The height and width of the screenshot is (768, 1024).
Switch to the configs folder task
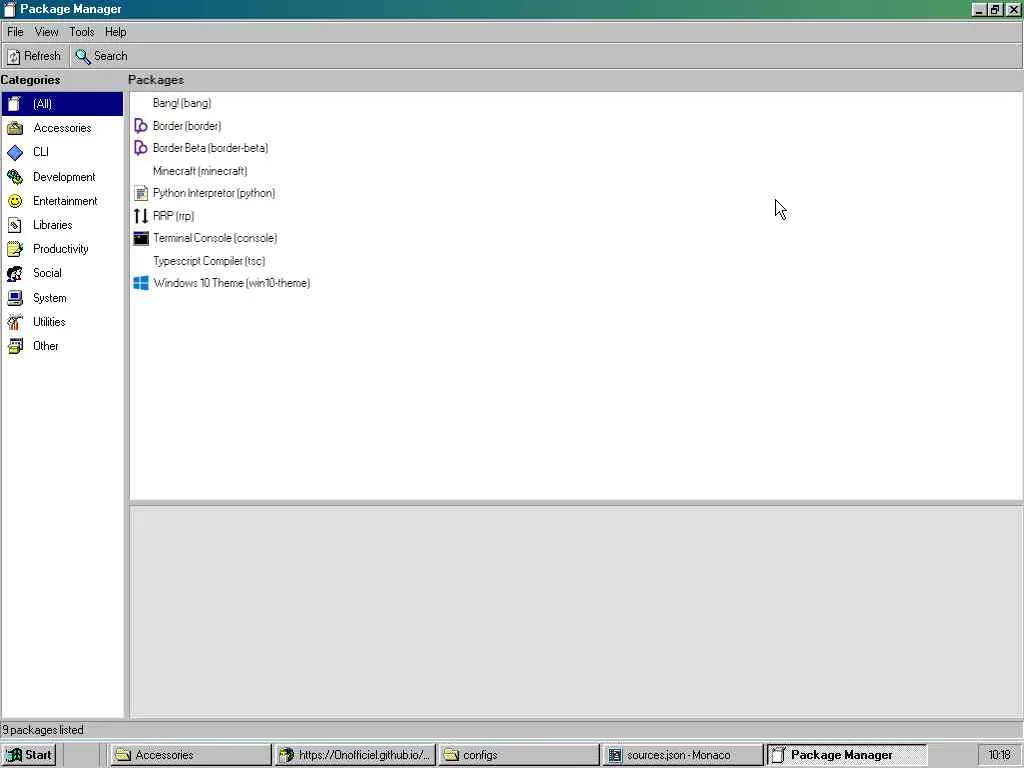click(519, 755)
